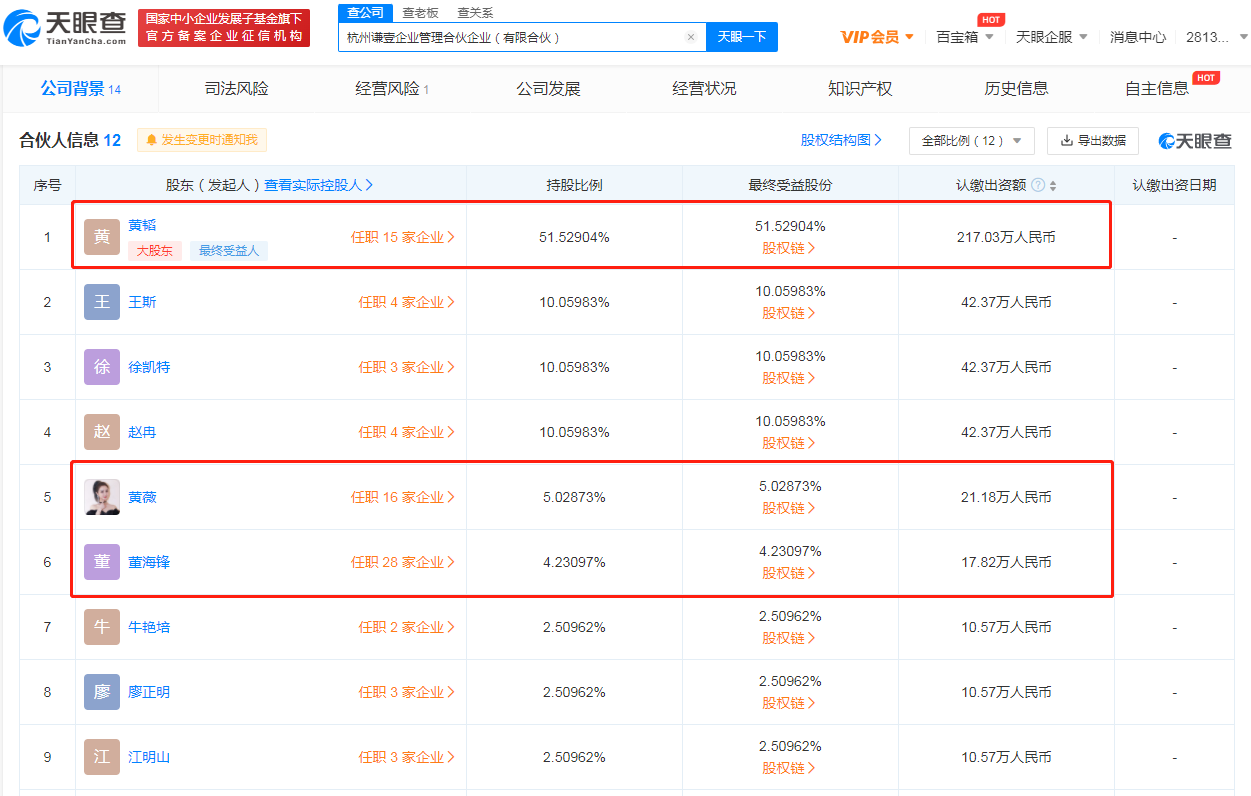Expand the 百宝箱 menu
Viewport: 1251px width, 796px height.
tap(965, 37)
